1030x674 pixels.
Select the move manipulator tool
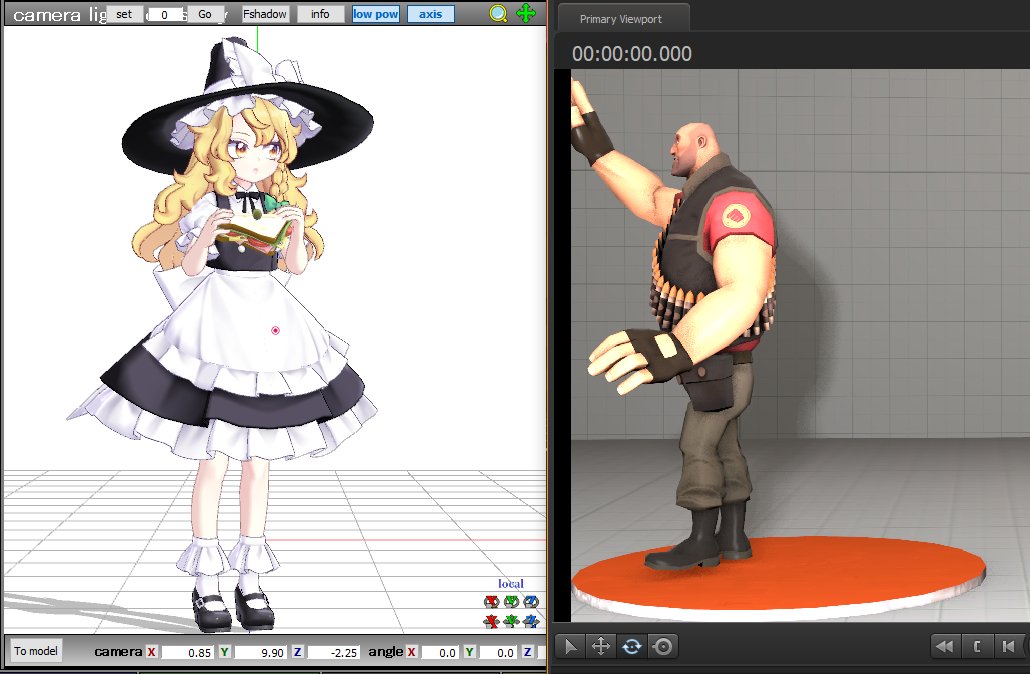point(601,646)
